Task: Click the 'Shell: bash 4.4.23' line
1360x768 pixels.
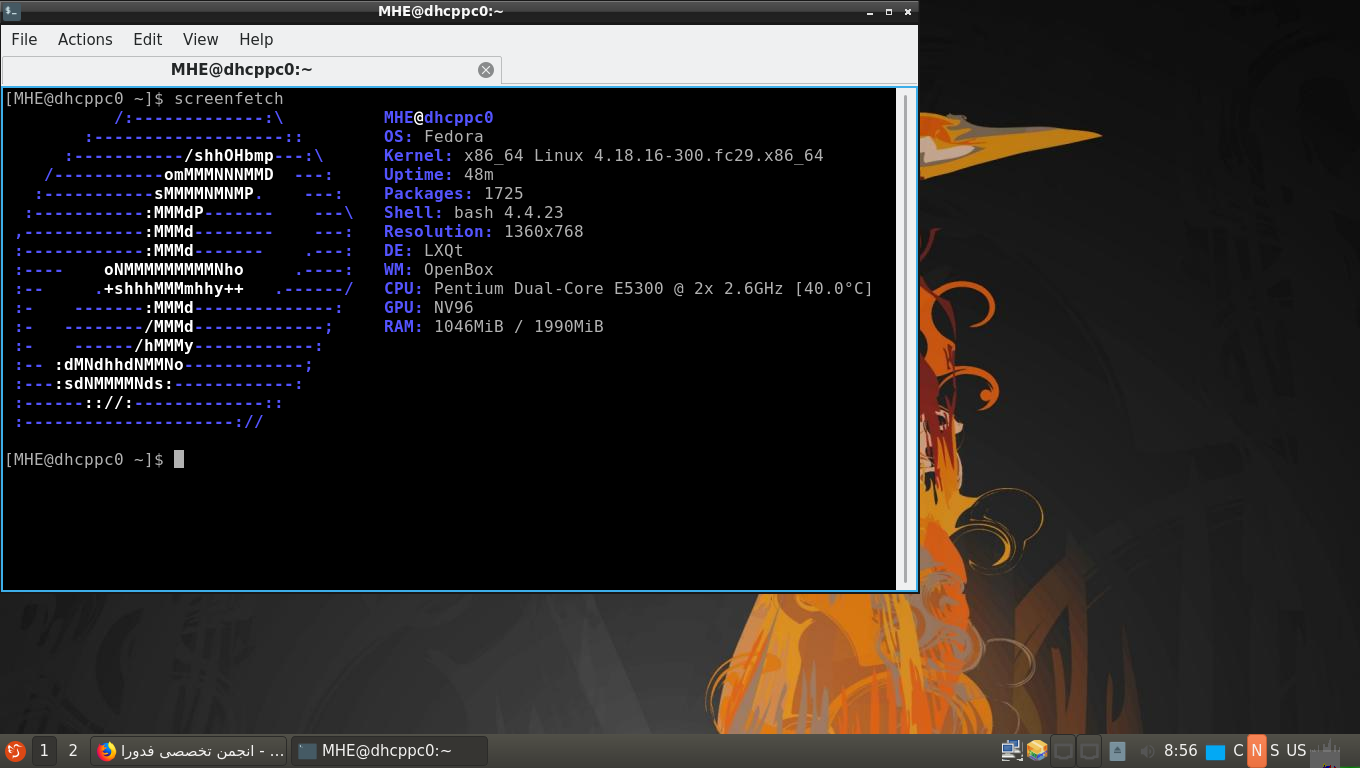Action: (474, 212)
